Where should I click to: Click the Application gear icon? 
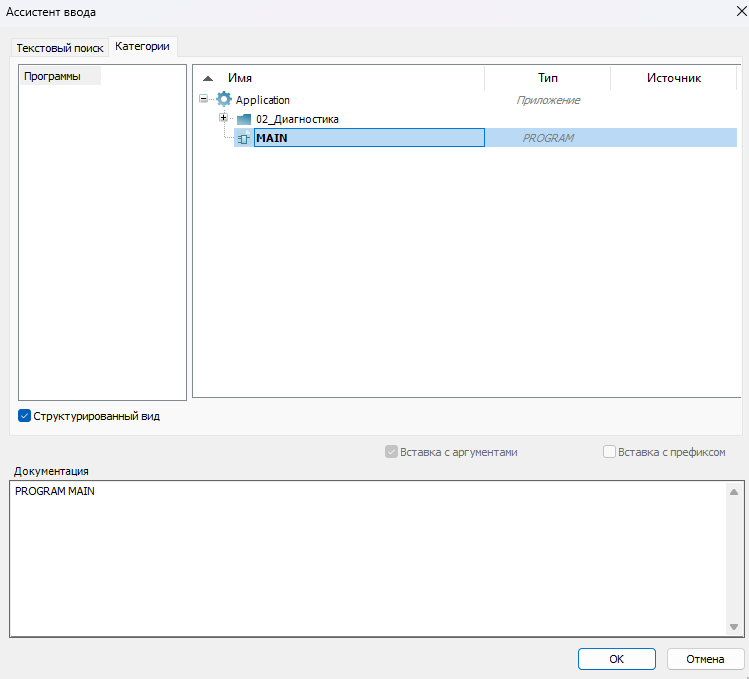pos(224,100)
